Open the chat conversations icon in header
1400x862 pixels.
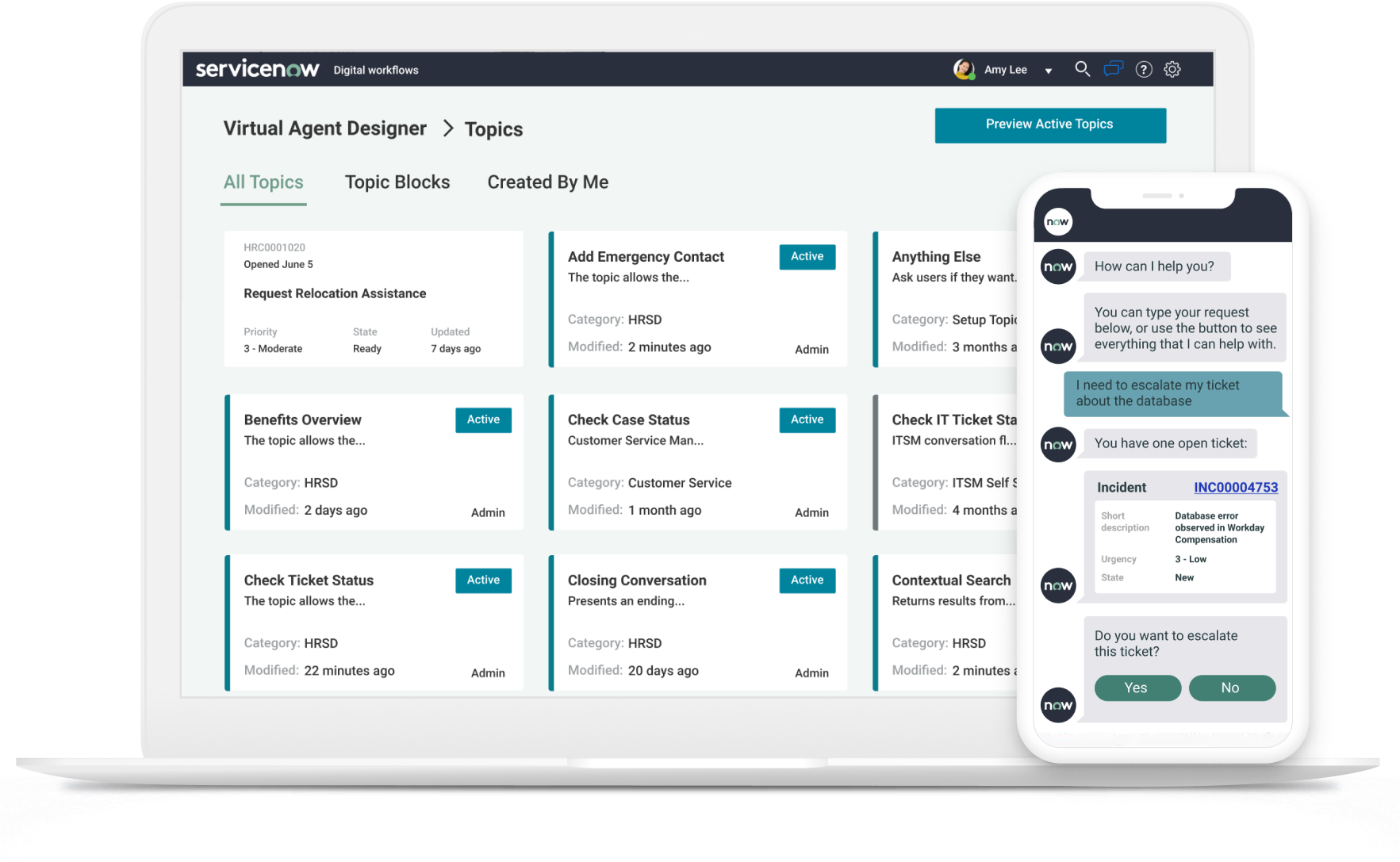[1114, 69]
